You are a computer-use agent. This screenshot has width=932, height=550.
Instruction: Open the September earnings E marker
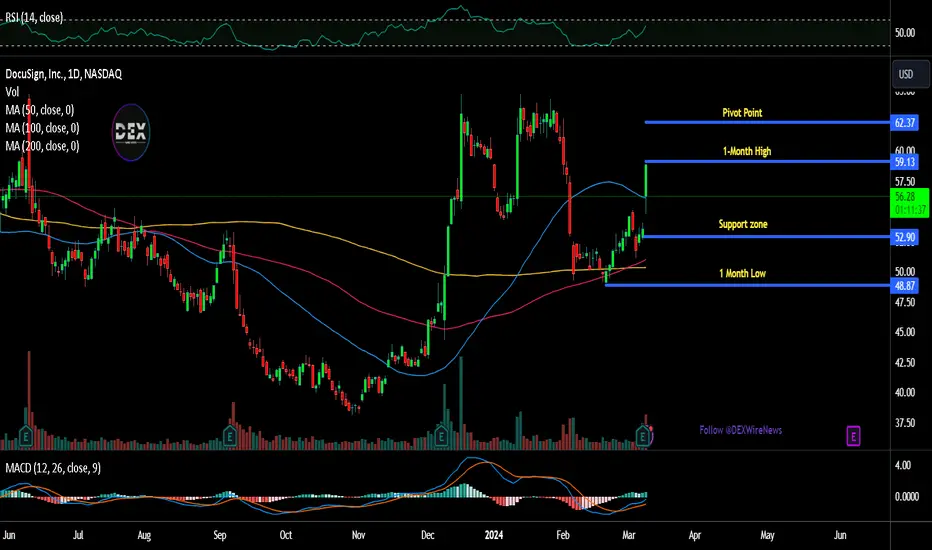pos(229,436)
